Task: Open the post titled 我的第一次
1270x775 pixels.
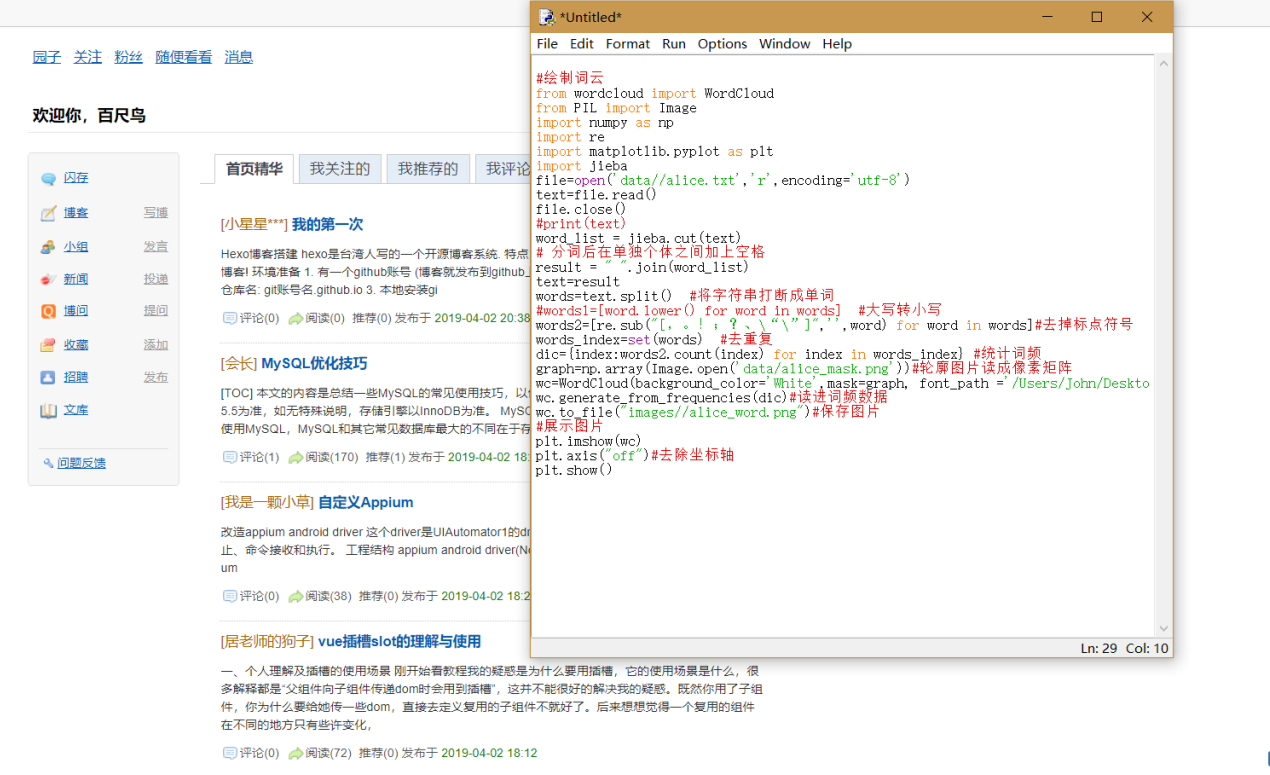Action: 328,224
